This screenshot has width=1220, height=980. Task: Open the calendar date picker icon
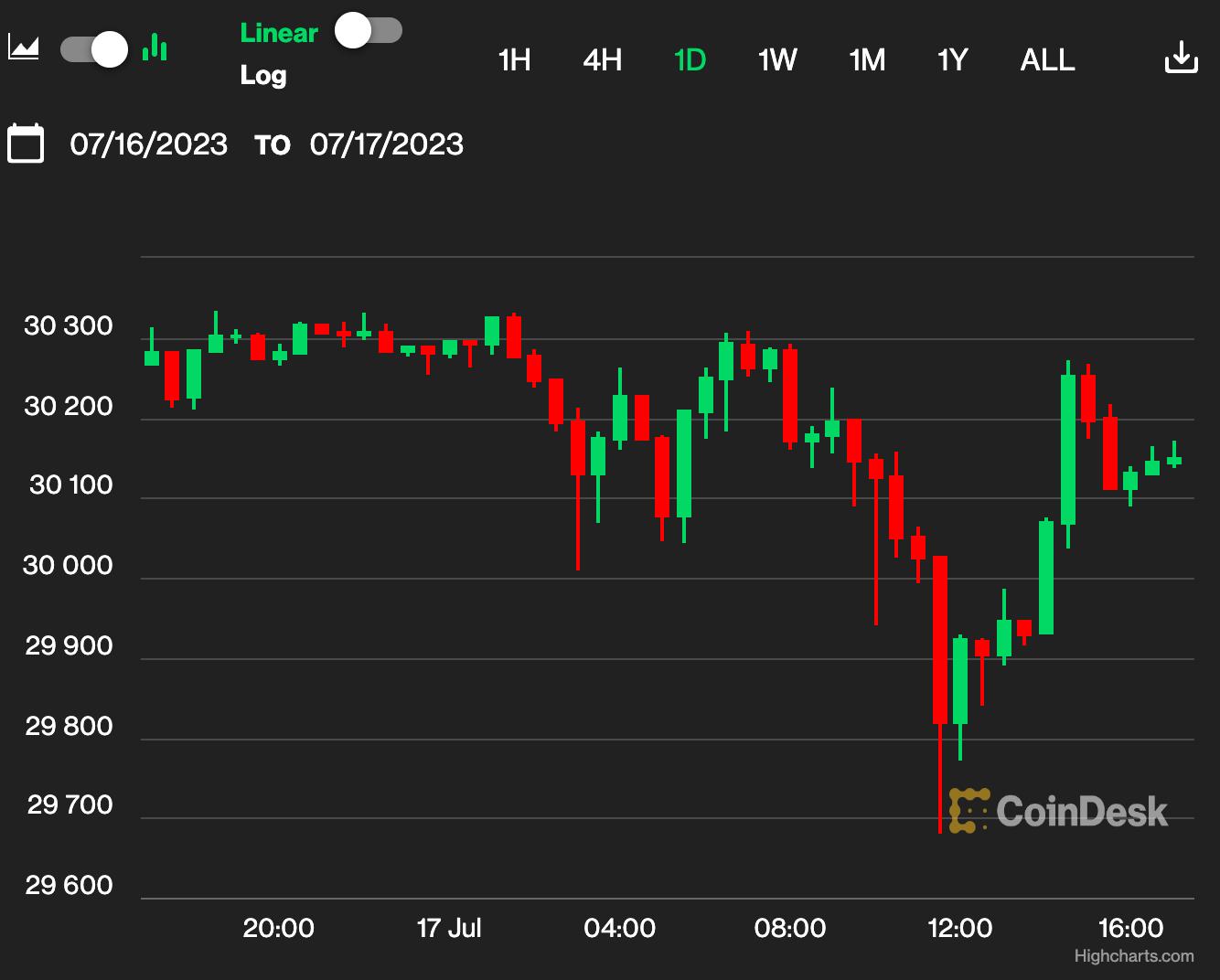(26, 143)
